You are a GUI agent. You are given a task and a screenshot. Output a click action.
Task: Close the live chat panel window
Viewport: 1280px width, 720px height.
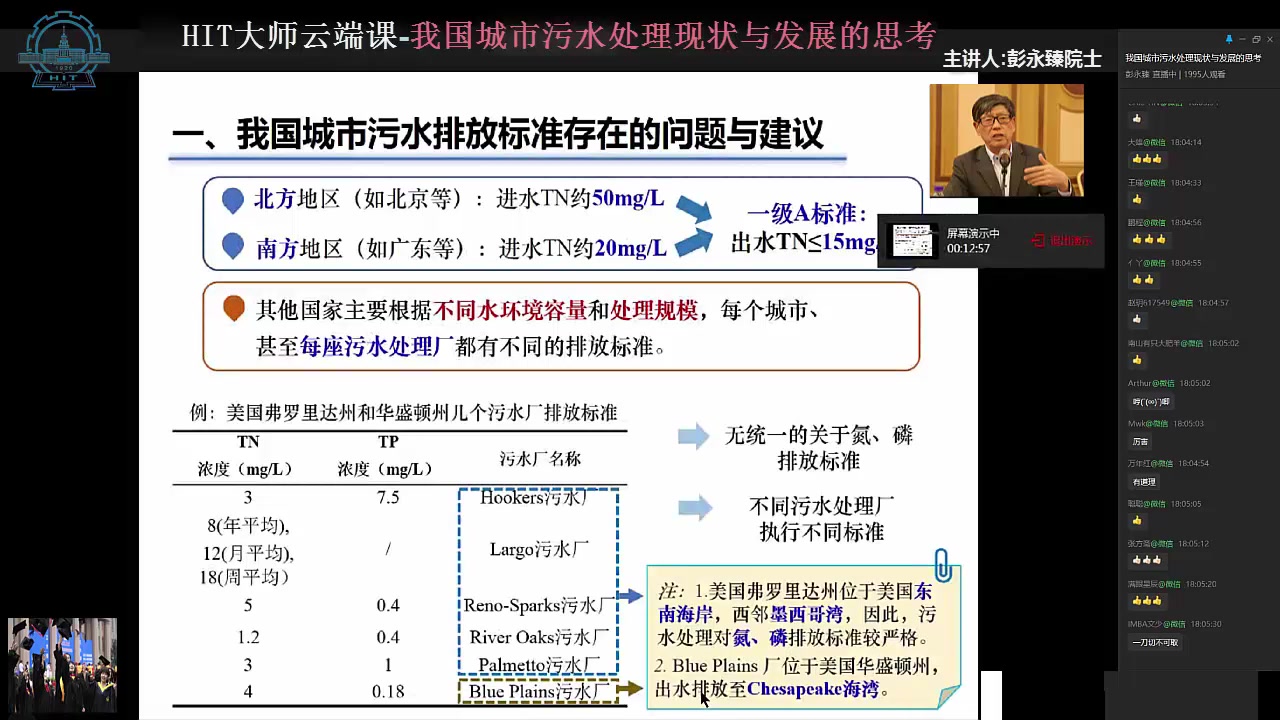(1270, 40)
